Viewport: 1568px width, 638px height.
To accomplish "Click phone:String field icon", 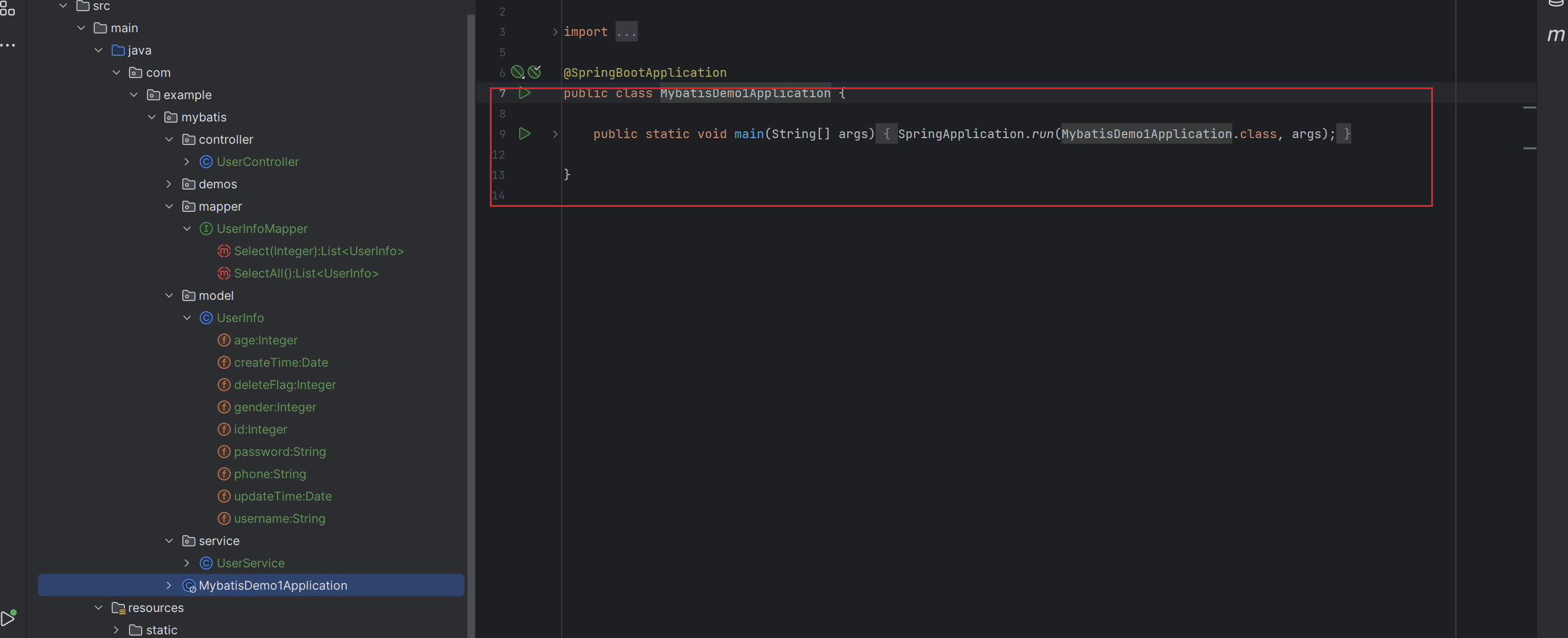I will (224, 474).
